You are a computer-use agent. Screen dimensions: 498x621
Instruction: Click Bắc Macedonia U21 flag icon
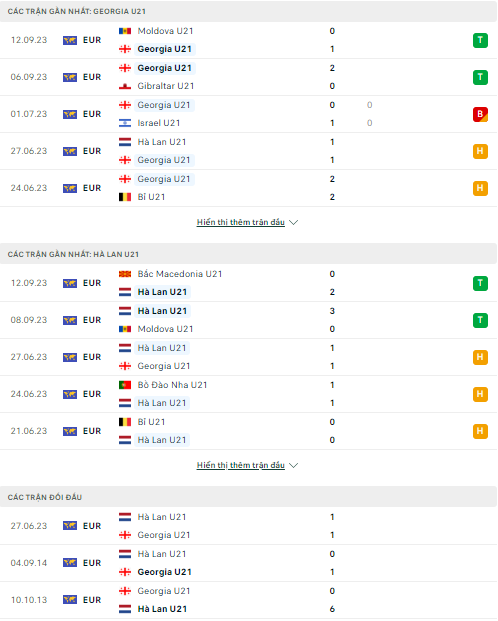(x=125, y=274)
